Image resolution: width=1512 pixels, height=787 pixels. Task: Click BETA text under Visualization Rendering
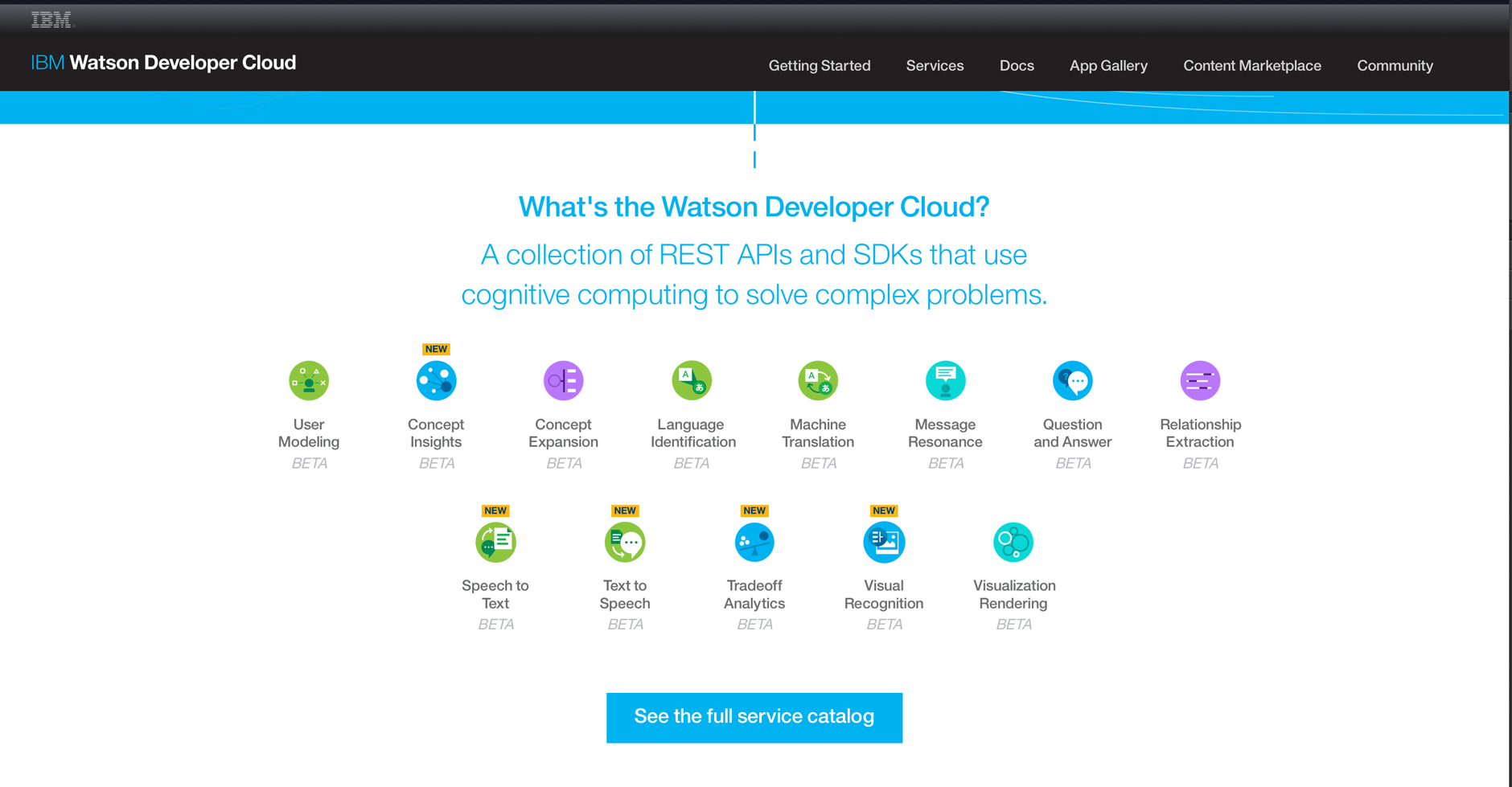pyautogui.click(x=1013, y=625)
